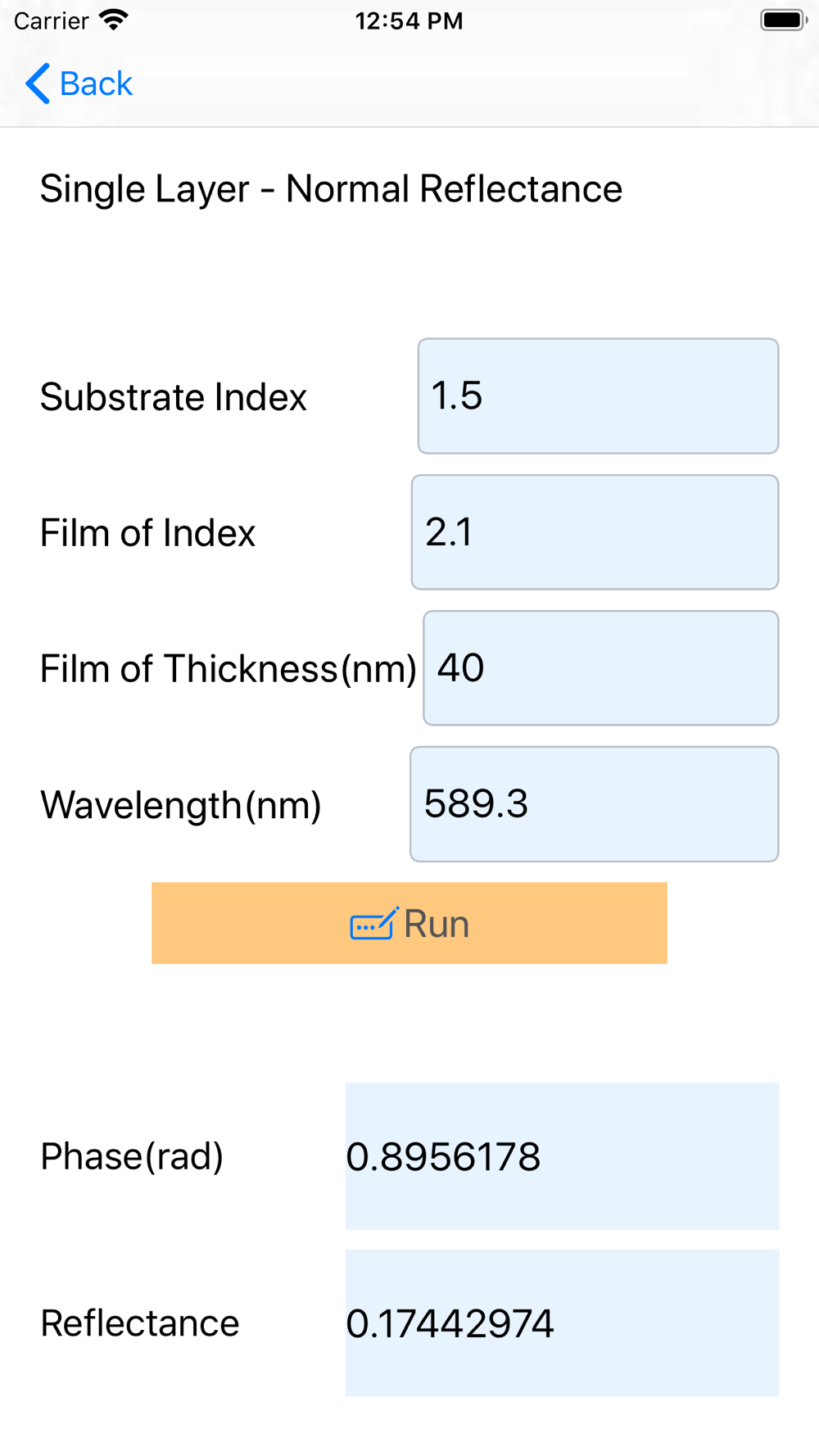Click the Back navigation text

(96, 84)
